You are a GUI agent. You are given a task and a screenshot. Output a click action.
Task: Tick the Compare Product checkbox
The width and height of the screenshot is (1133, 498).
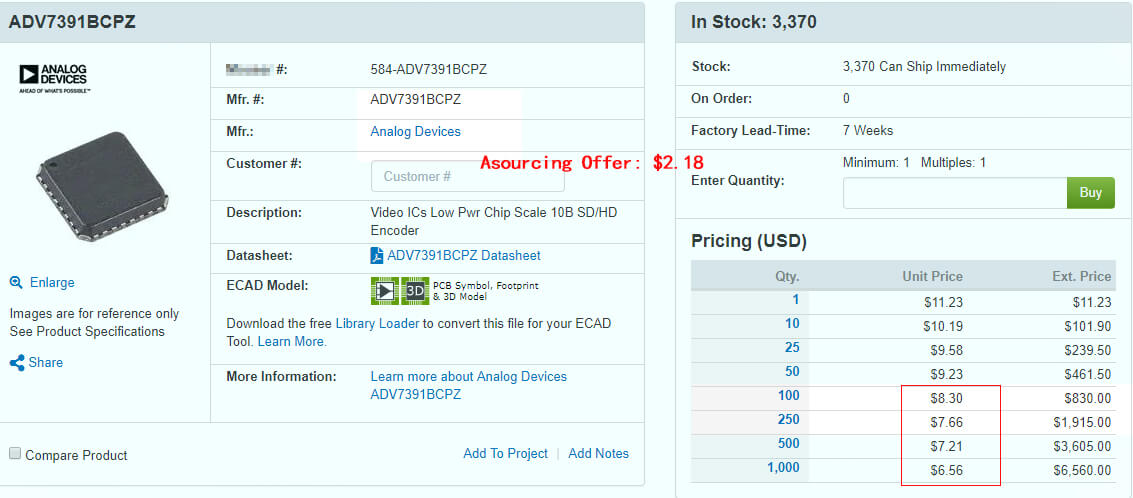click(x=15, y=453)
